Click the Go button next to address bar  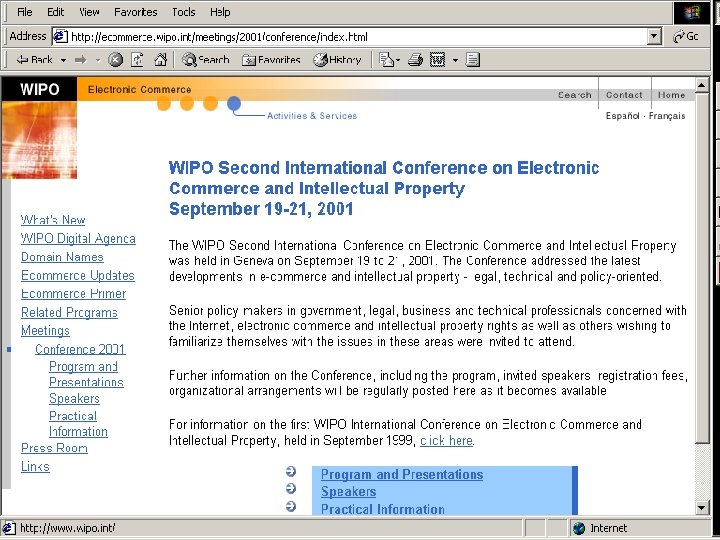click(686, 37)
